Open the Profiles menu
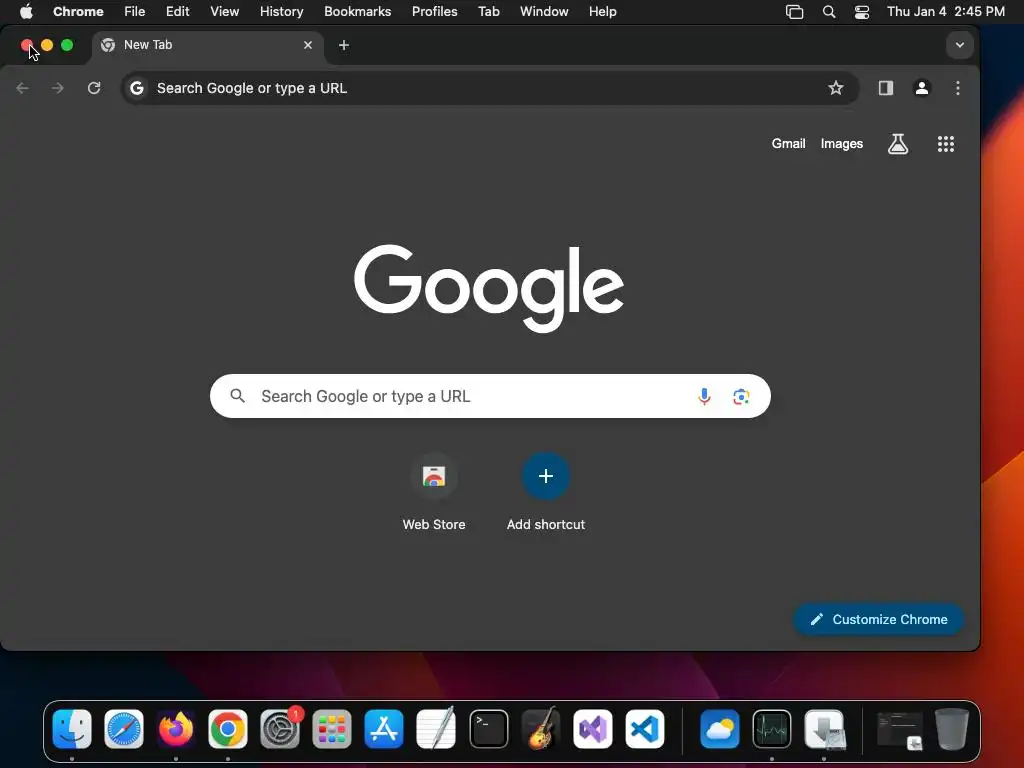 coord(434,12)
